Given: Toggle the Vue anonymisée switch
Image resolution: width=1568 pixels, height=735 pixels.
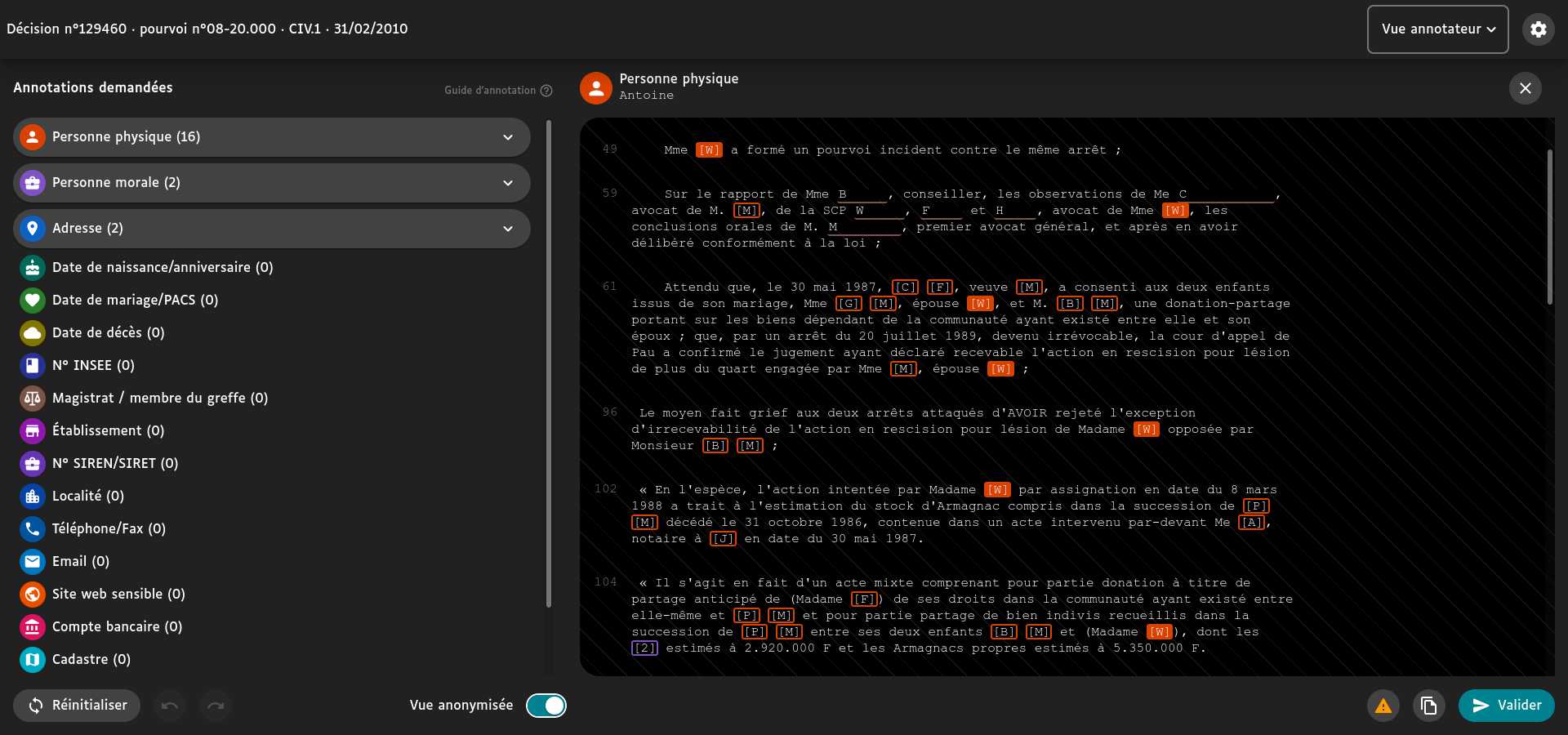Looking at the screenshot, I should 547,706.
